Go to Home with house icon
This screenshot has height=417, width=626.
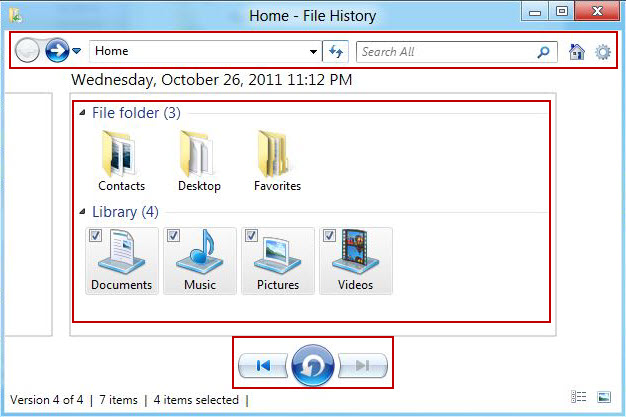click(576, 52)
